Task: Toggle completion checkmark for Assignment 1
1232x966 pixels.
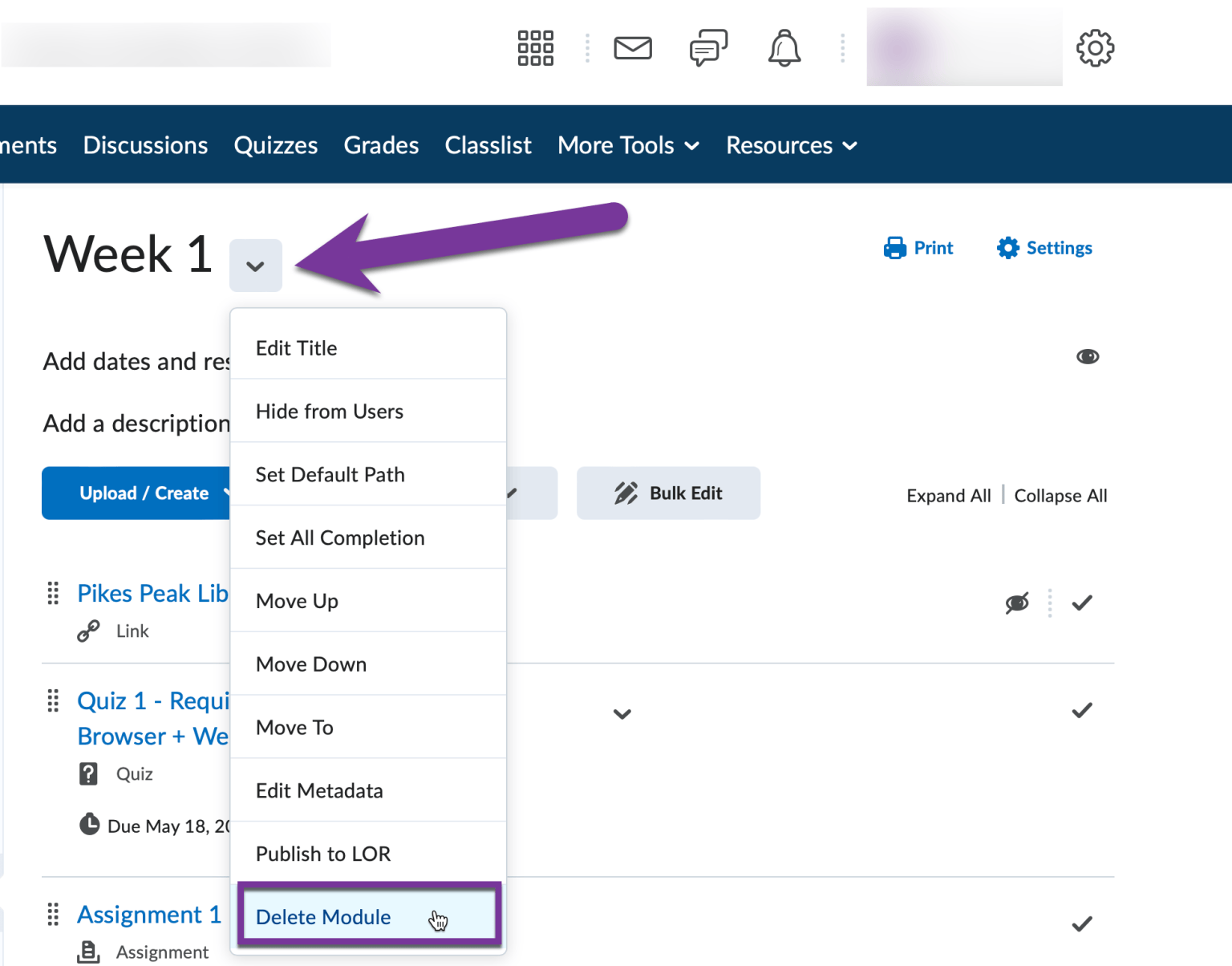Action: tap(1082, 923)
